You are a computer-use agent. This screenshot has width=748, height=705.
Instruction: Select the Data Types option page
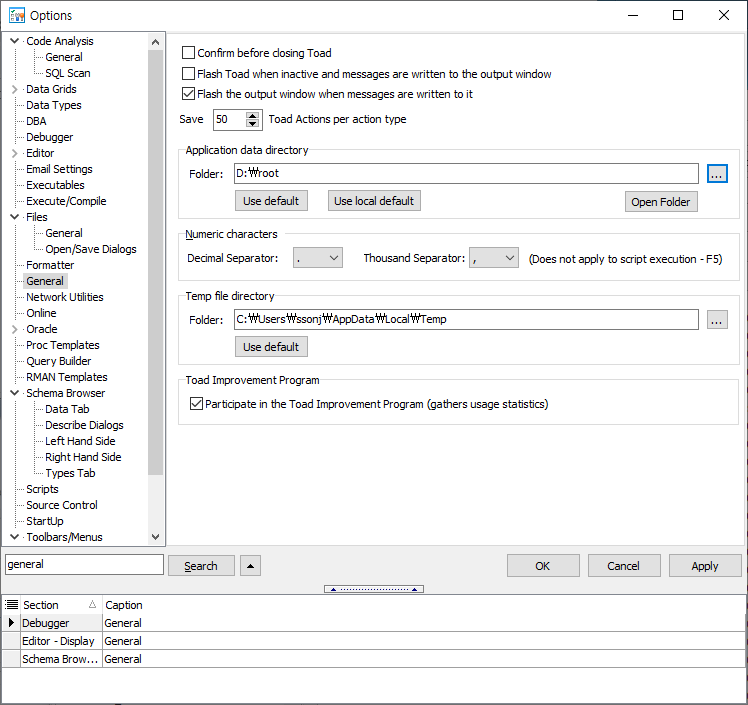(54, 105)
